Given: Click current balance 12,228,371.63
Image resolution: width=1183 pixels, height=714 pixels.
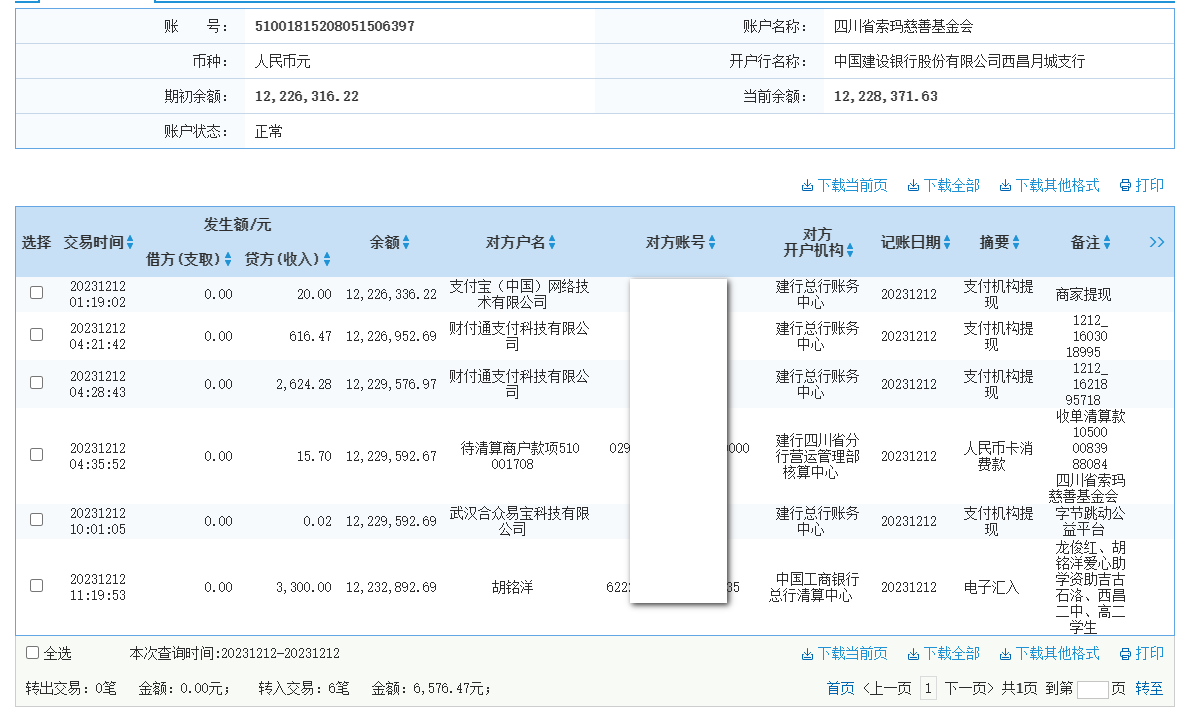Looking at the screenshot, I should tap(886, 97).
